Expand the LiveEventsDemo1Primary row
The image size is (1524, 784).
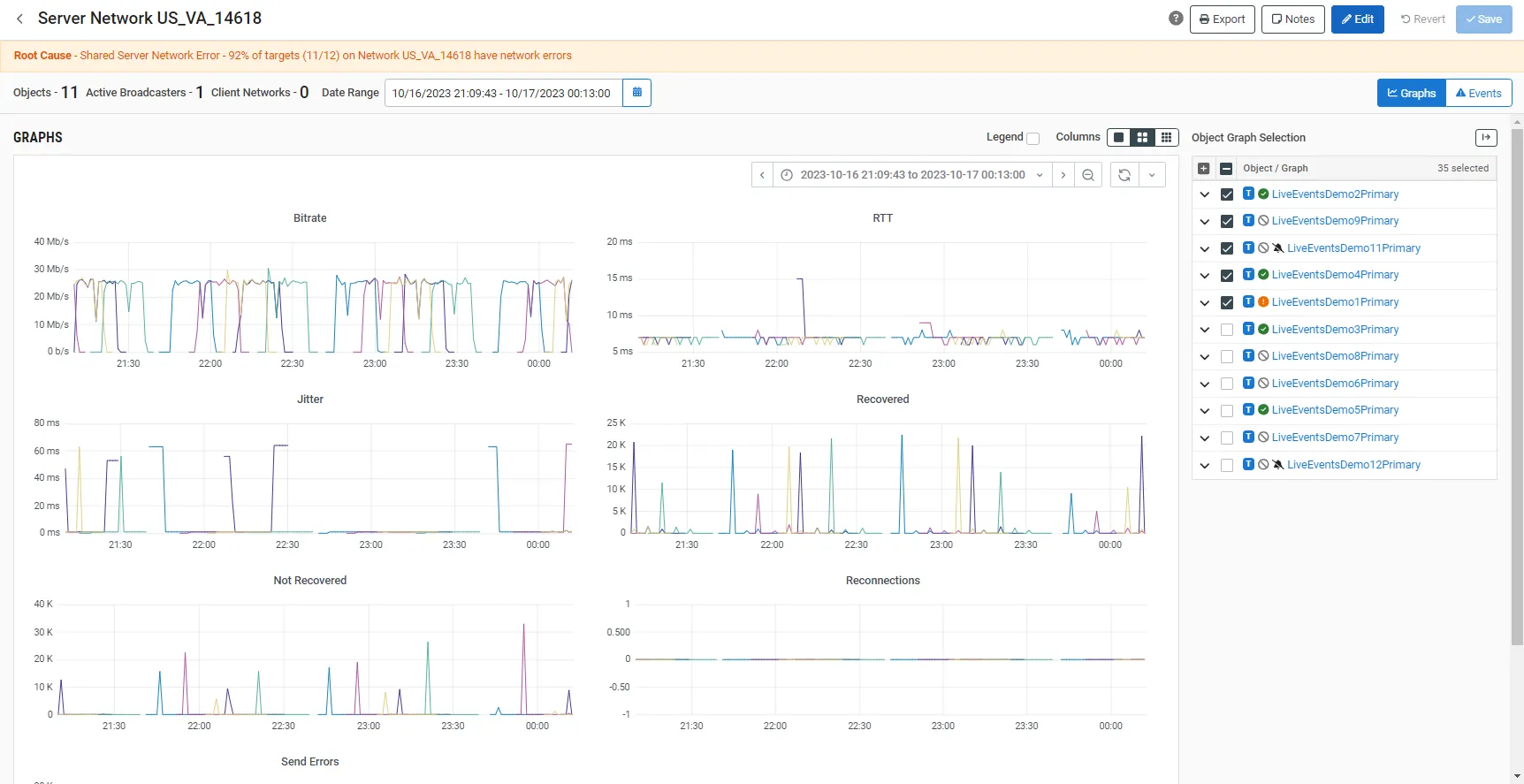click(x=1204, y=302)
